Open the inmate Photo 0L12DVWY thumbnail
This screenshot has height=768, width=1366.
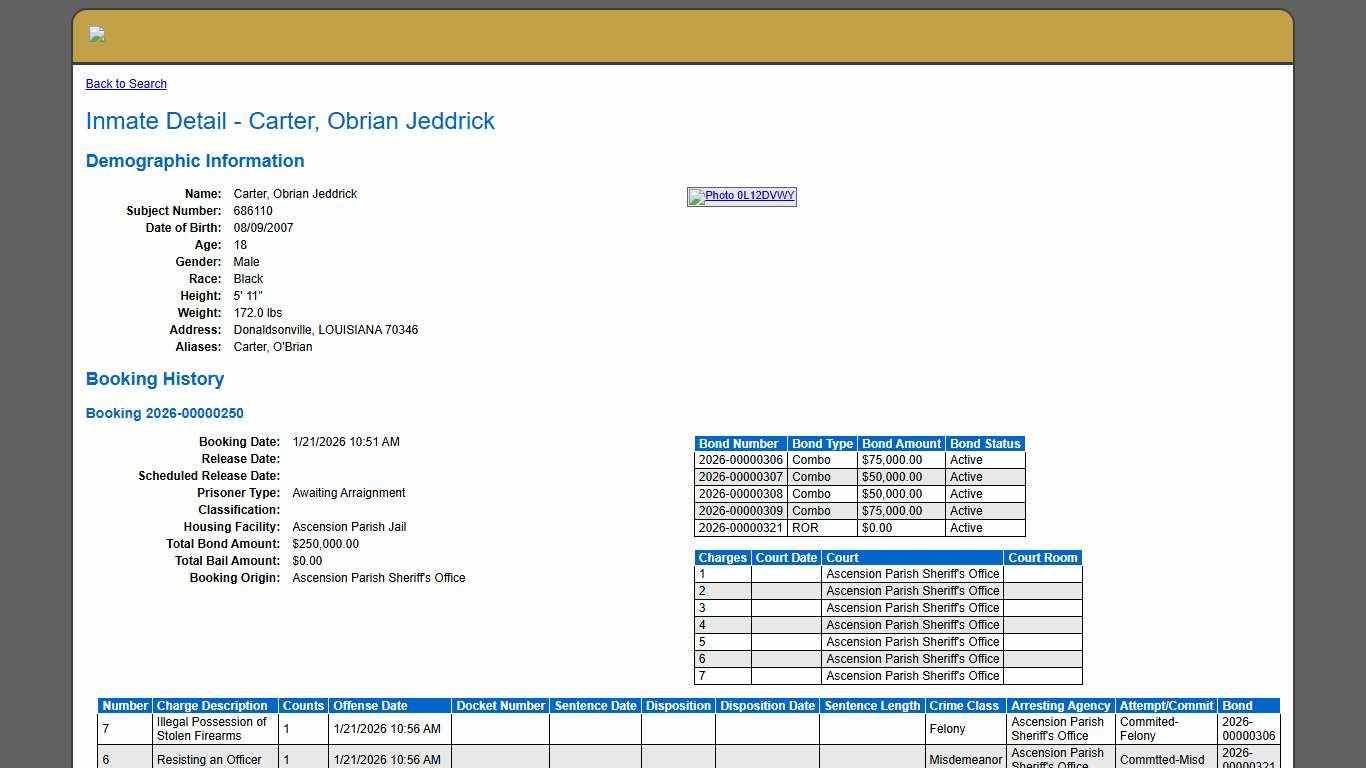741,196
